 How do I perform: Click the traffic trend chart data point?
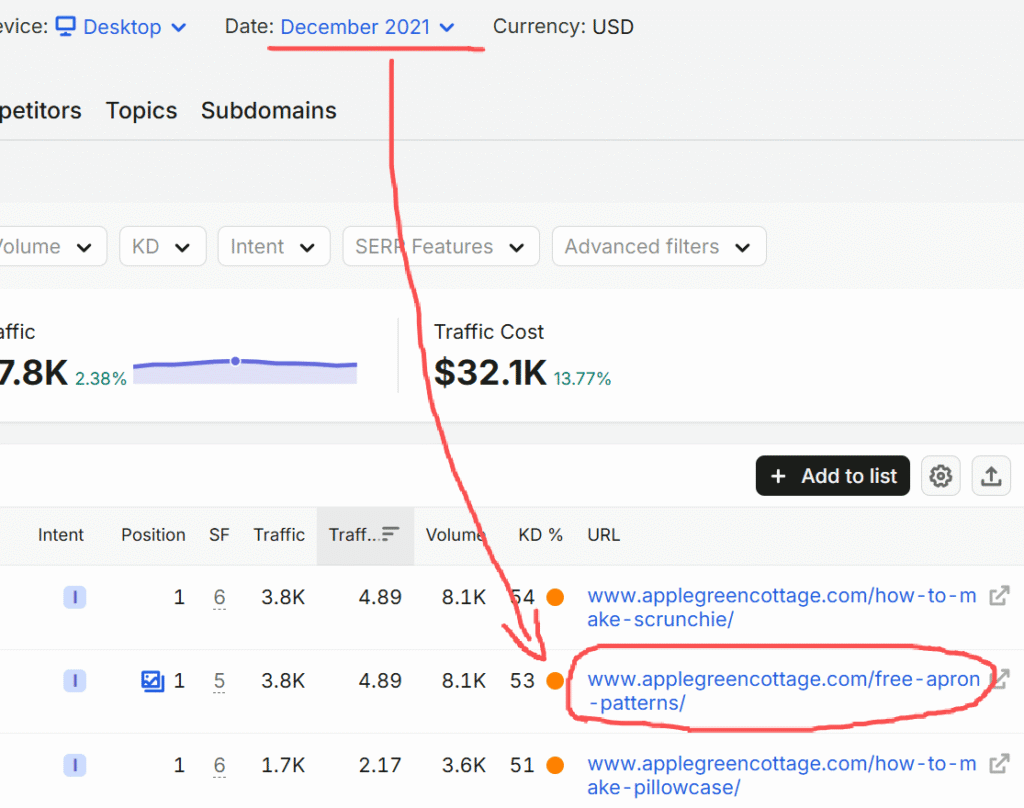point(235,361)
